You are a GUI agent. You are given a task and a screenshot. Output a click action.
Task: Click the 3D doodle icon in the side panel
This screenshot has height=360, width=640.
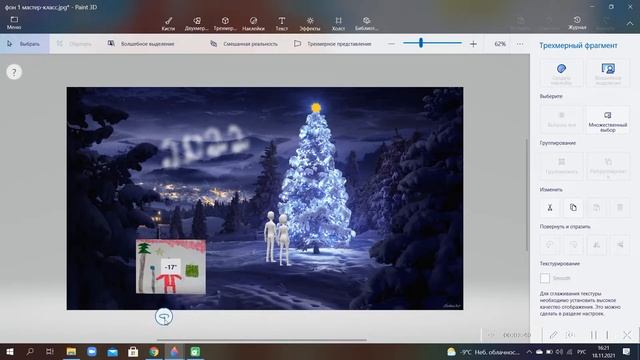tap(561, 73)
